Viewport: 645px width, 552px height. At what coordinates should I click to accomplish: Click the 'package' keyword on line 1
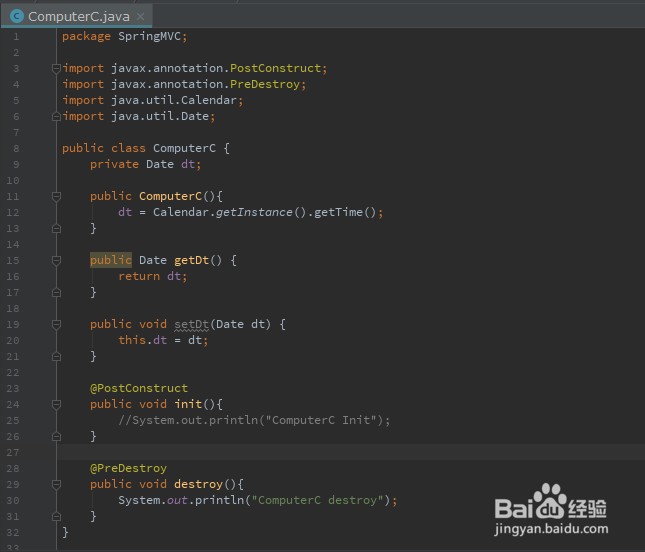point(86,37)
